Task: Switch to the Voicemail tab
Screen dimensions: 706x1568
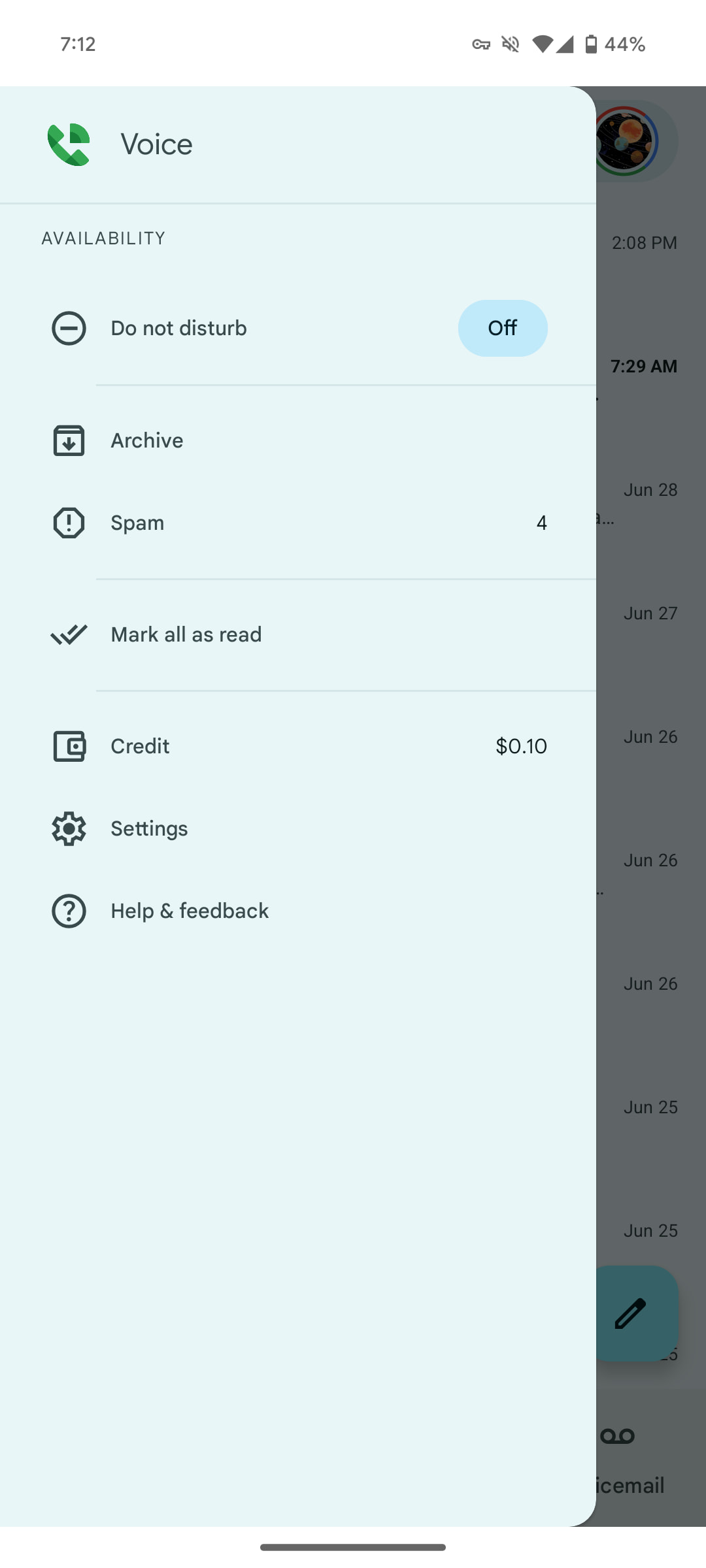Action: [629, 1458]
